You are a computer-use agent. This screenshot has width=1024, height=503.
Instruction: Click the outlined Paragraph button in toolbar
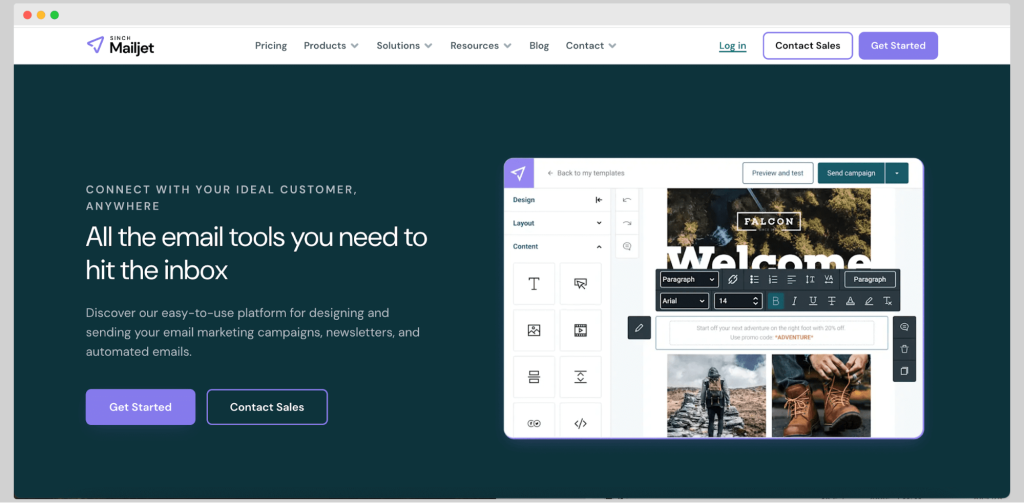click(870, 280)
